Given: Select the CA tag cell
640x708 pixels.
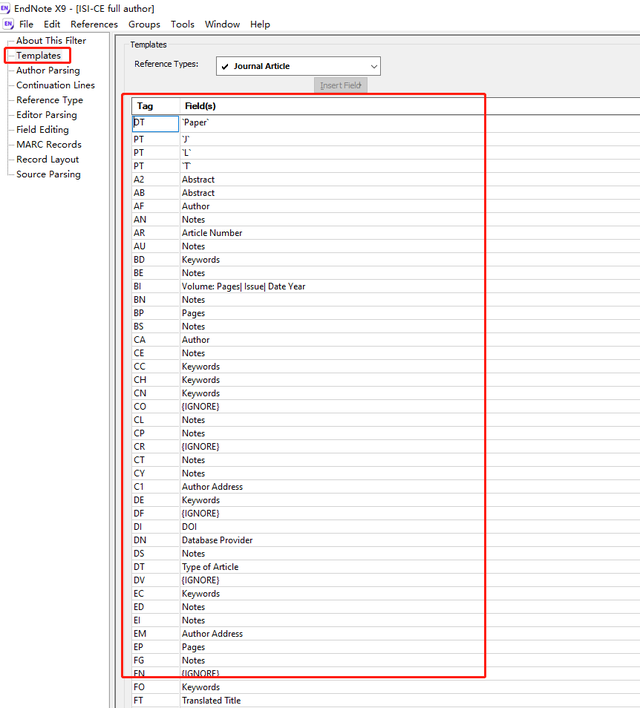Looking at the screenshot, I should pyautogui.click(x=156, y=340).
